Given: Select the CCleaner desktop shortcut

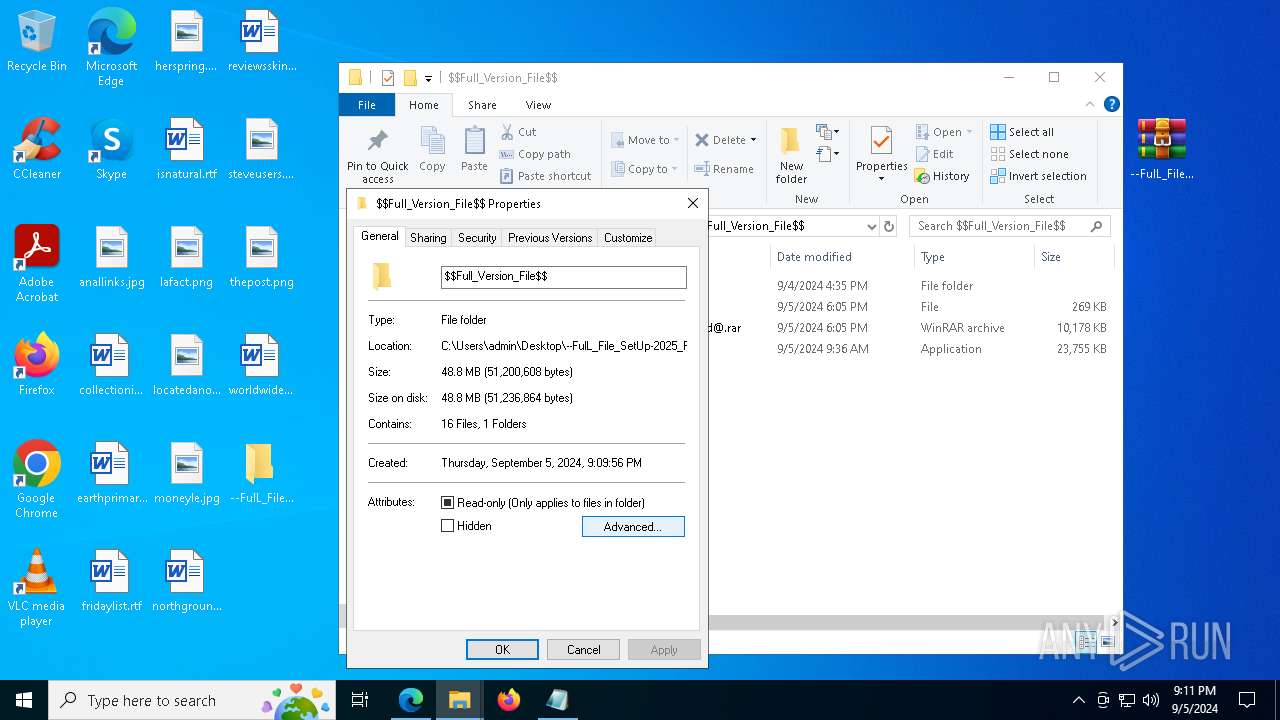Looking at the screenshot, I should pyautogui.click(x=37, y=149).
